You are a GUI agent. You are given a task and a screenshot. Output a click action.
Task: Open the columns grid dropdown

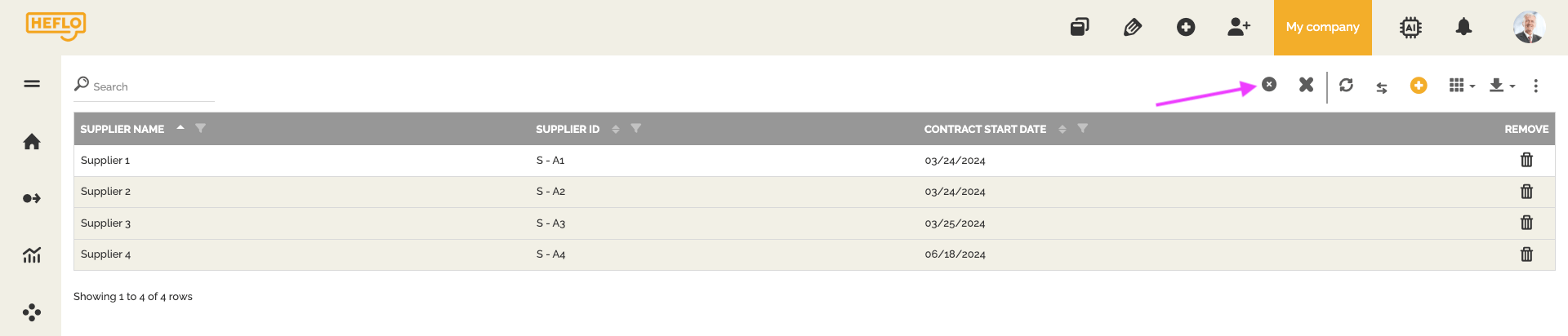pos(1461,86)
